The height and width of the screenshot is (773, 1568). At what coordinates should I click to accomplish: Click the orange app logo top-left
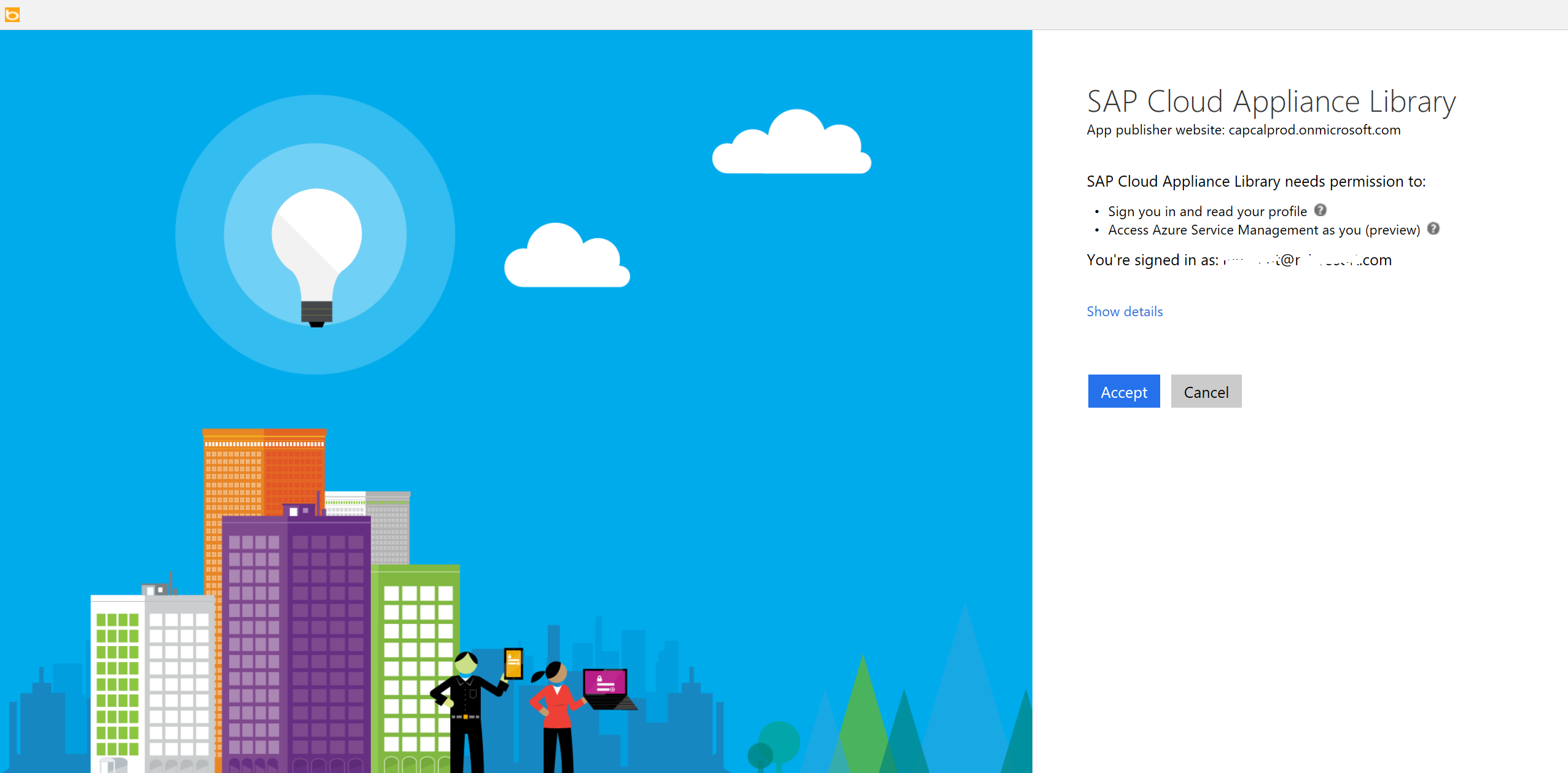coord(12,15)
